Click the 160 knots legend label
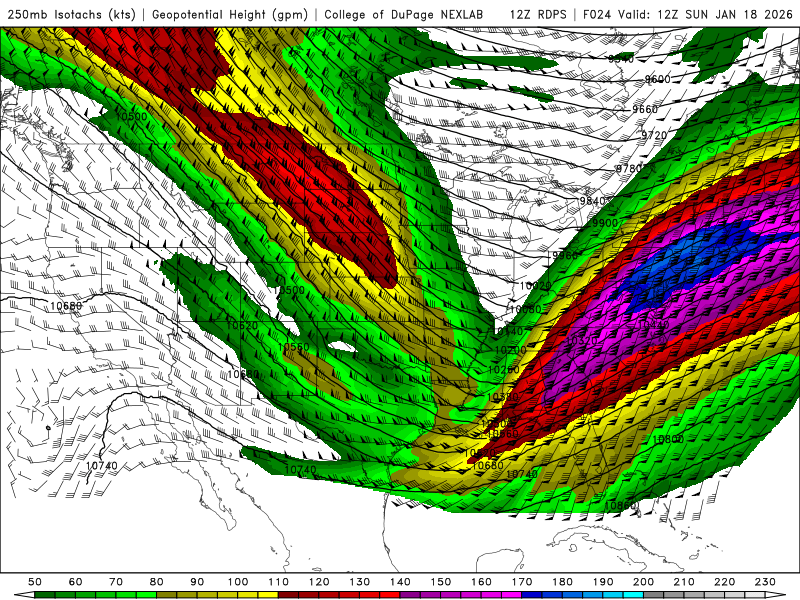The image size is (800, 600). click(481, 582)
